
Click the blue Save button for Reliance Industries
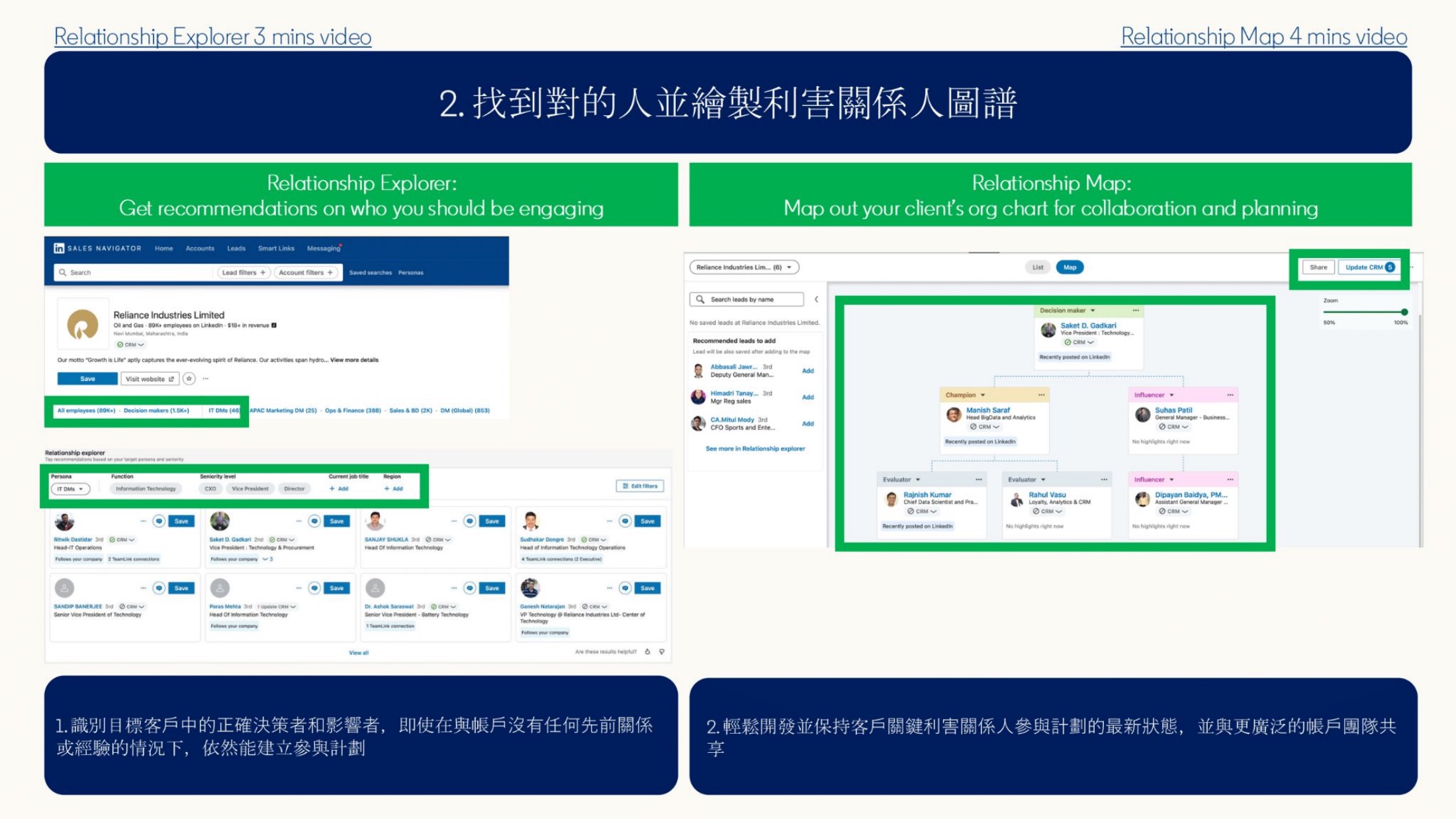pos(87,379)
